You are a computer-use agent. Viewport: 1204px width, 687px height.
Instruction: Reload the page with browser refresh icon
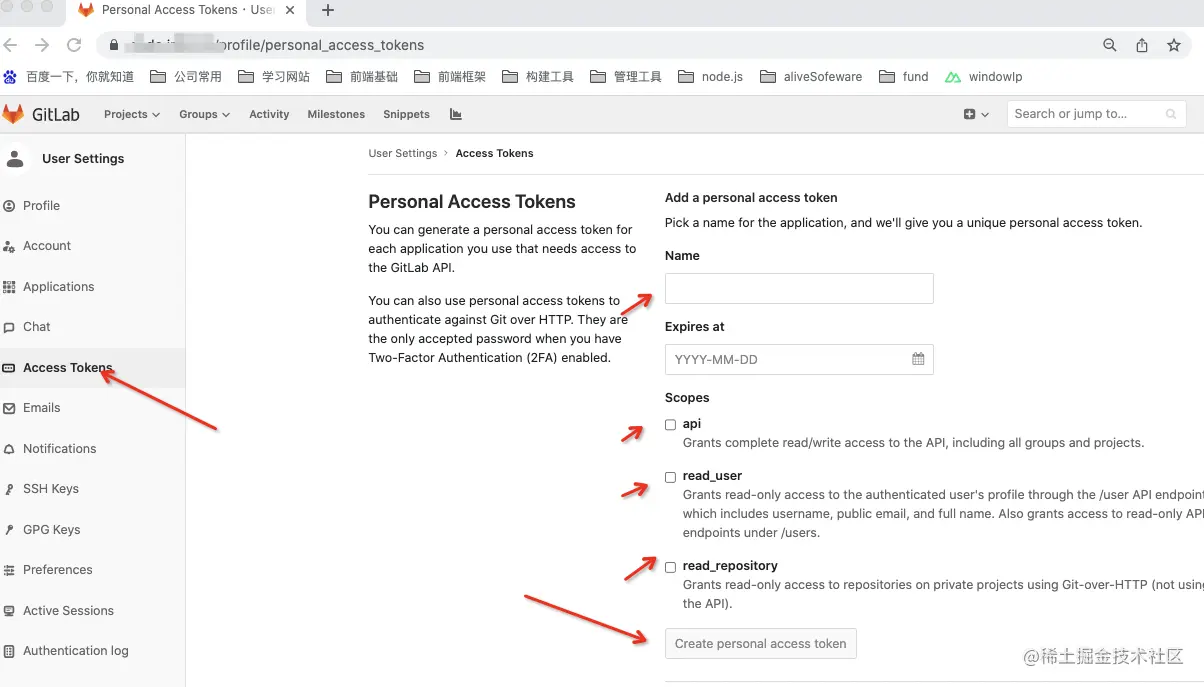[x=73, y=45]
